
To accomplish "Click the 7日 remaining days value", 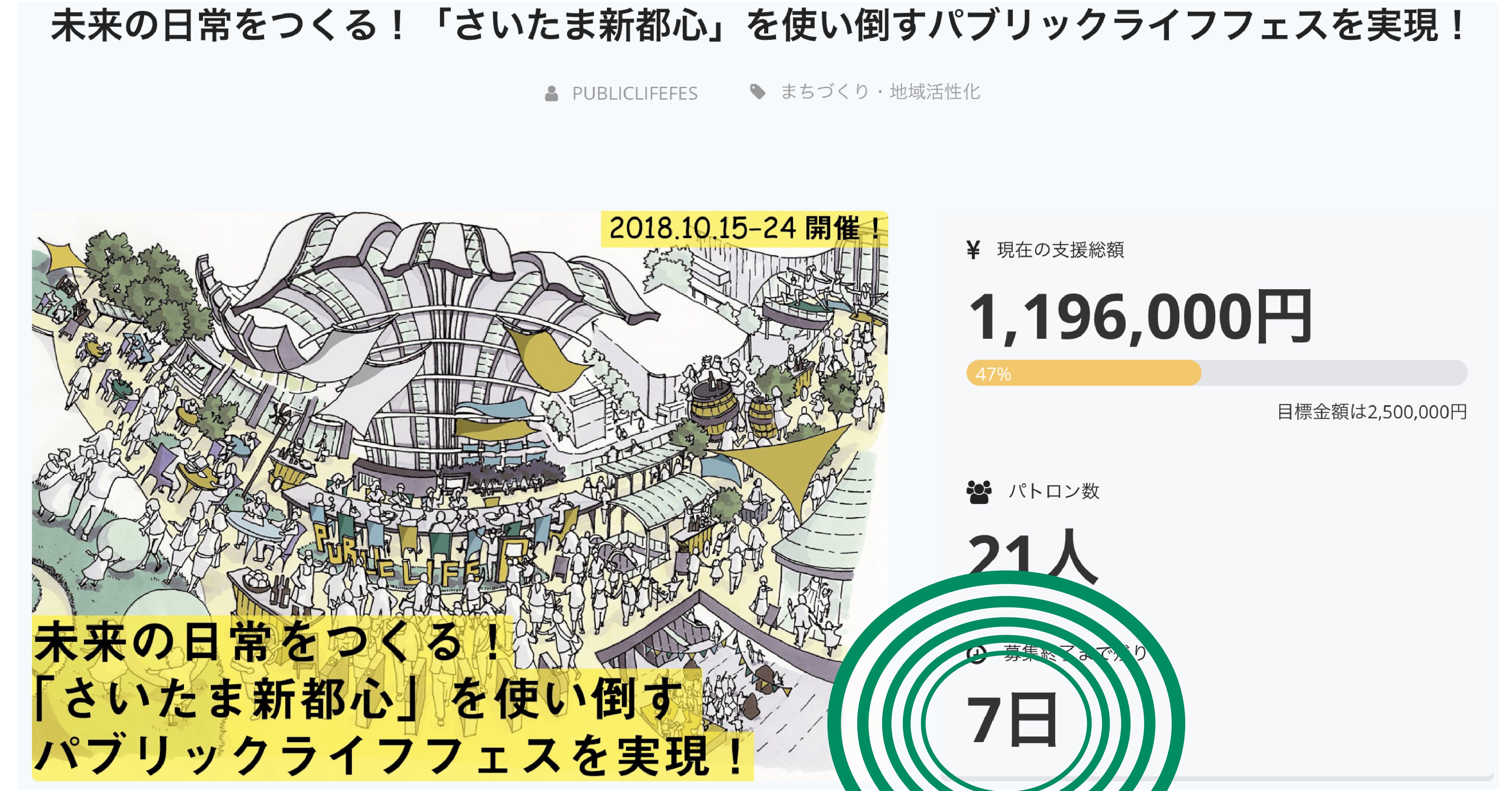I will click(1012, 720).
